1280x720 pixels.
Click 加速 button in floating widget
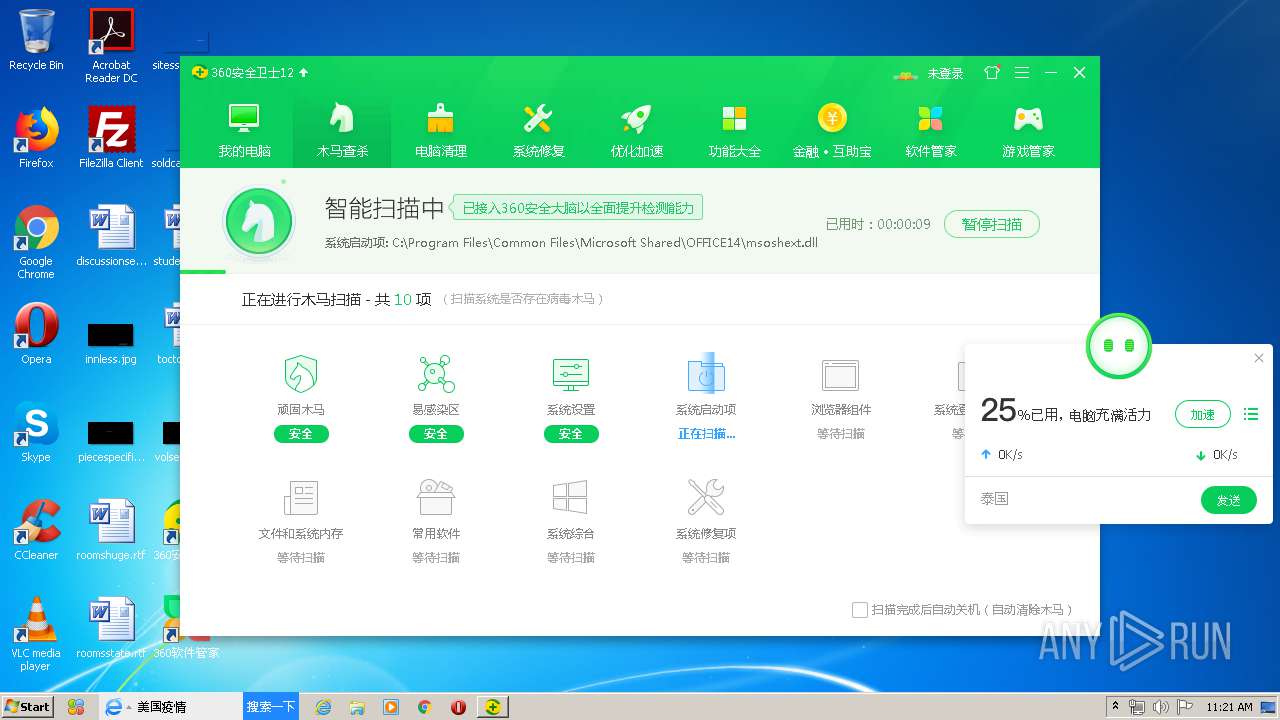1202,414
